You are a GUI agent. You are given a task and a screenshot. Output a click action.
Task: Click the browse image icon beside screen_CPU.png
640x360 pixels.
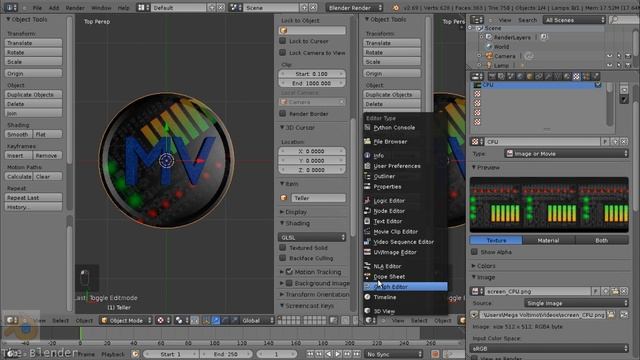477,291
